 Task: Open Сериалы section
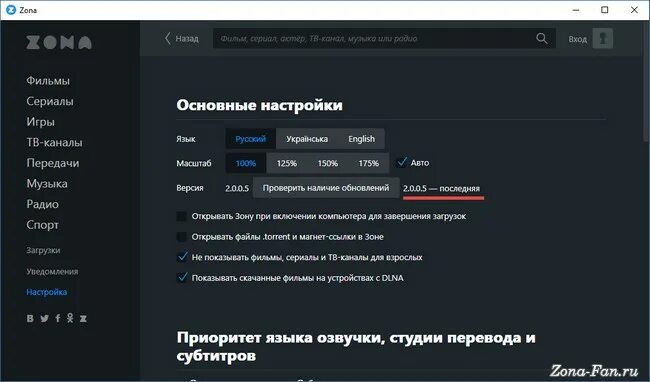coord(50,101)
